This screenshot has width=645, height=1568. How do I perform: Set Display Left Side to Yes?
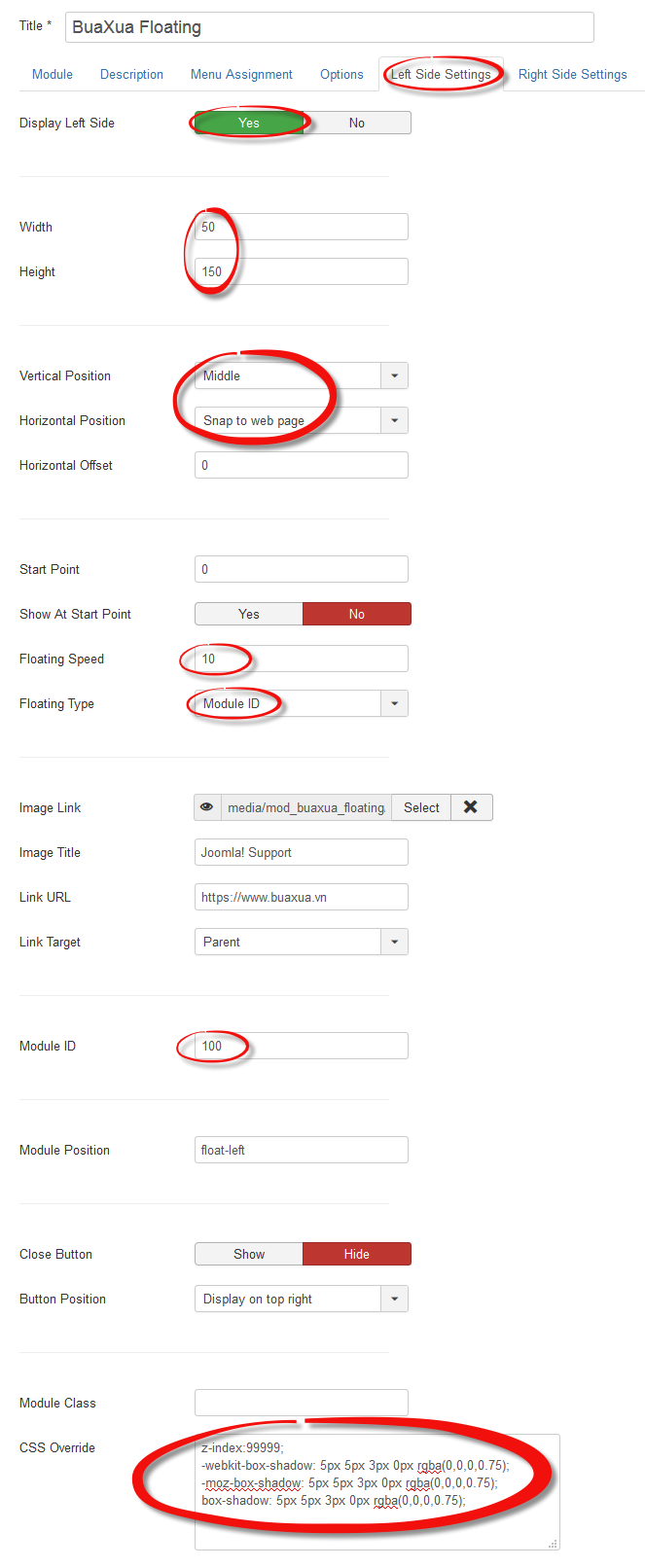(x=249, y=123)
